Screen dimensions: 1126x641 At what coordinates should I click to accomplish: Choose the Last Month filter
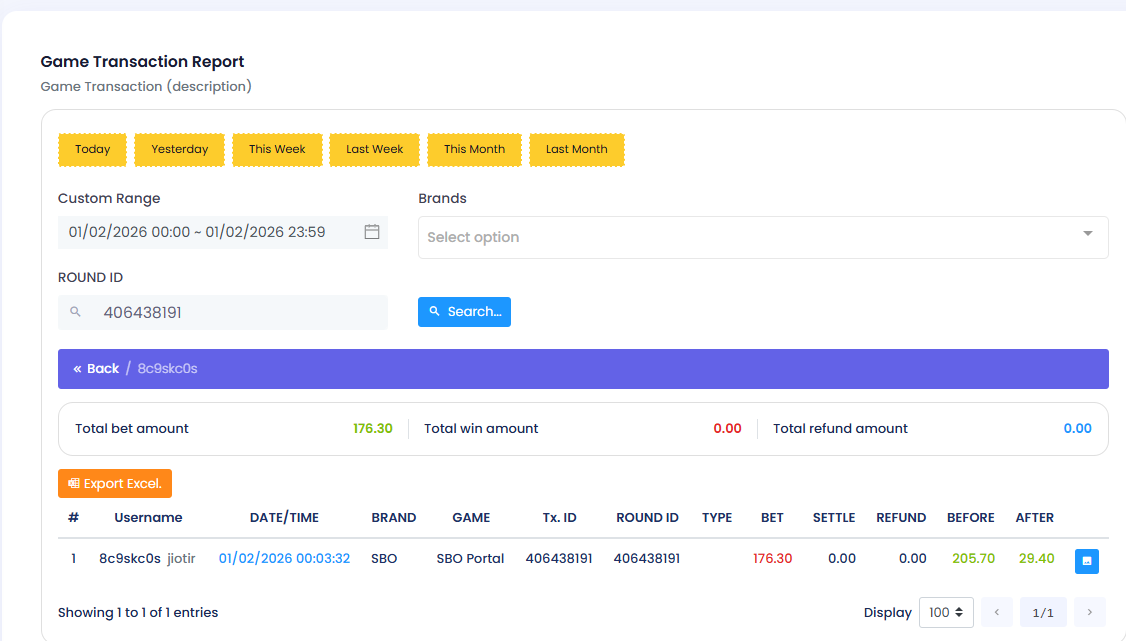click(576, 149)
